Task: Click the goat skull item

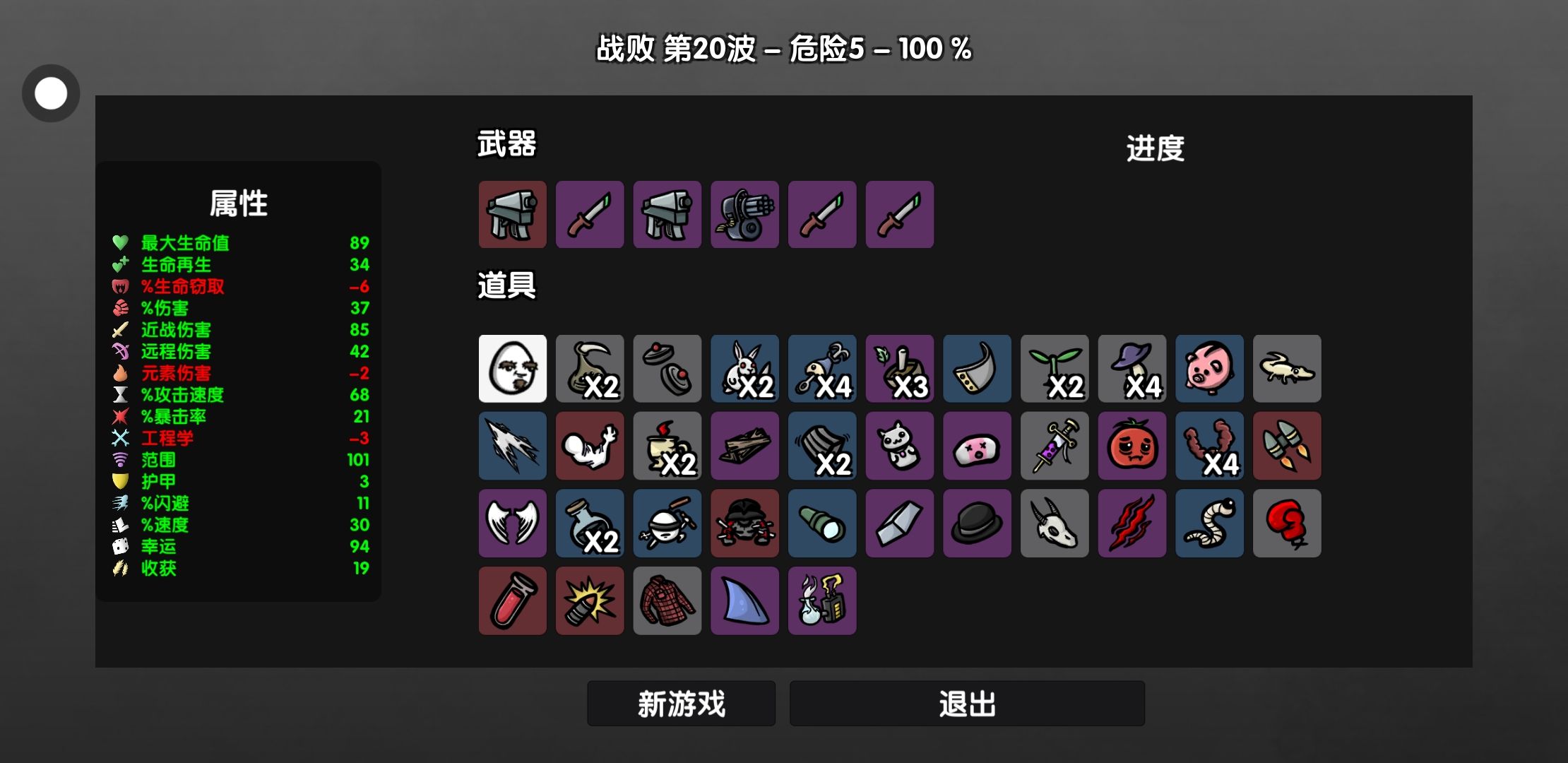Action: 1055,524
